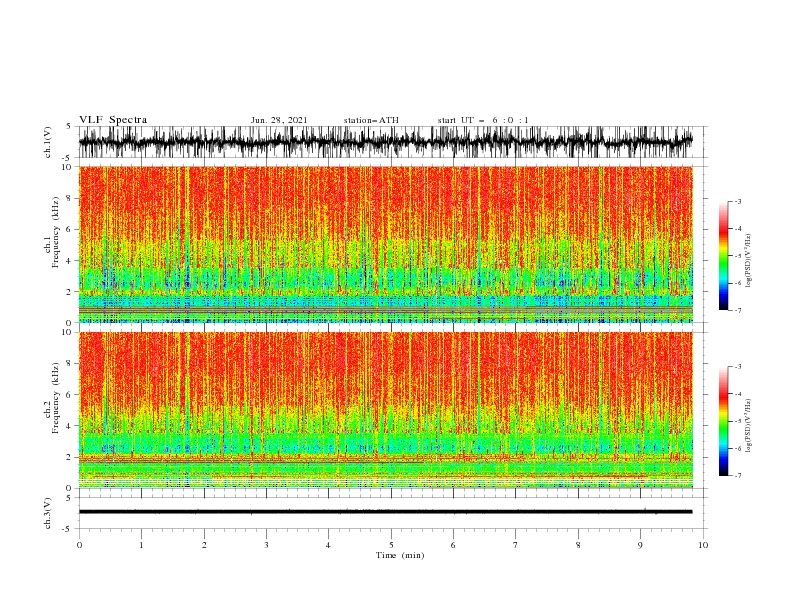Click time axis tick label "3"
The height and width of the screenshot is (612, 792).
tap(266, 545)
